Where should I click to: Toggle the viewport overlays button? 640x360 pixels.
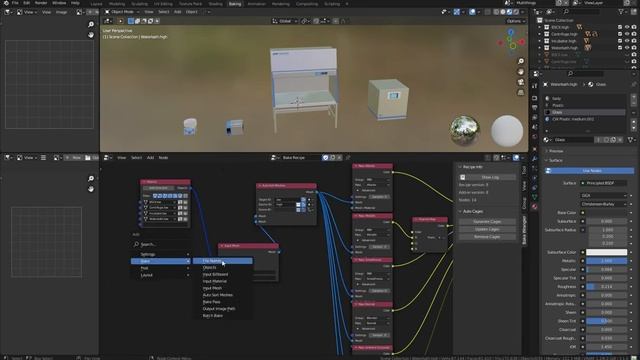pyautogui.click(x=472, y=12)
